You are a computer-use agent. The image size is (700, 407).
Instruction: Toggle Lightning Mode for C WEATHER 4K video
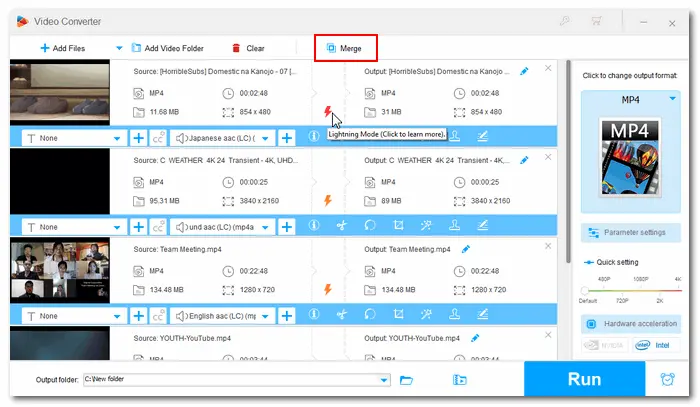click(x=328, y=200)
